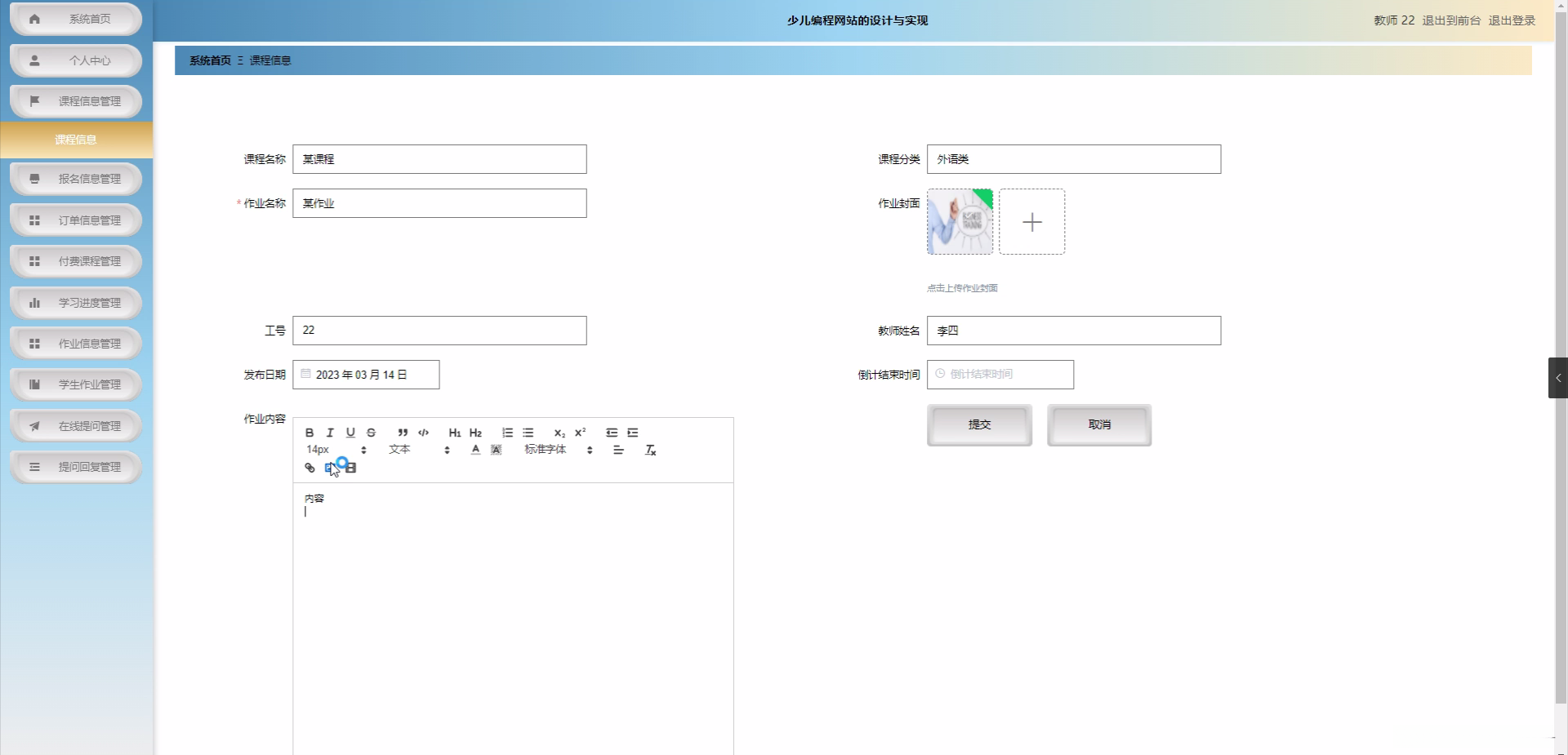Focus the 工号 input field
The height and width of the screenshot is (755, 1568).
click(439, 331)
